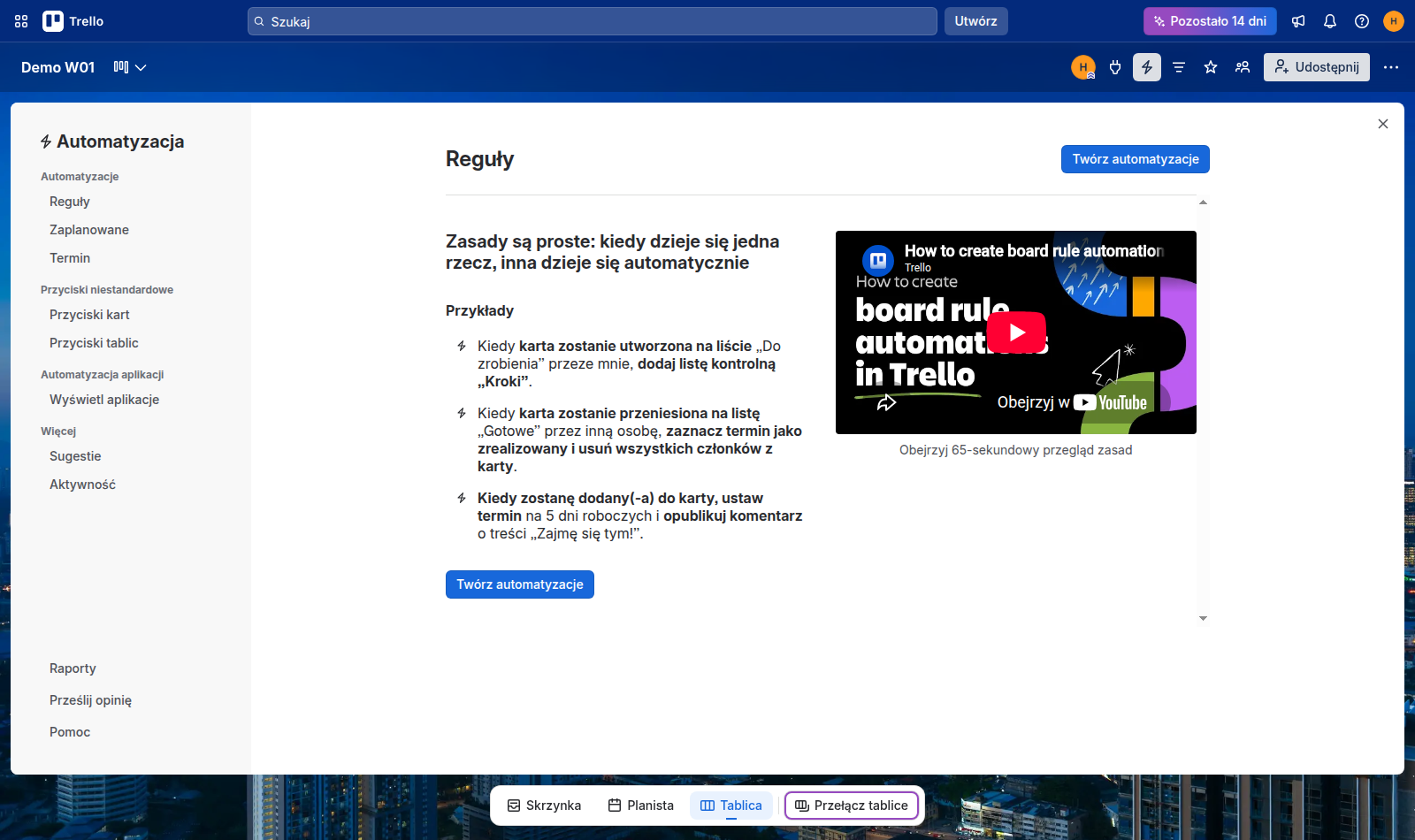
Task: Open Sugestie in sidebar
Action: pos(75,456)
